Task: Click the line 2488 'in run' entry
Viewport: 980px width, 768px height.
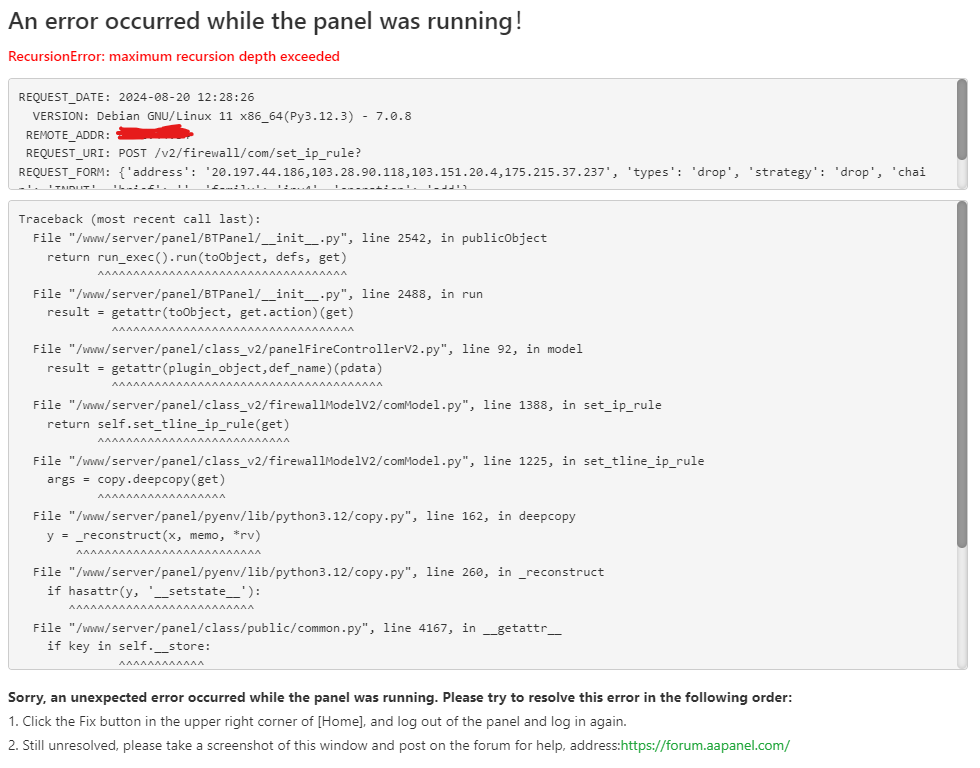Action: (x=257, y=294)
